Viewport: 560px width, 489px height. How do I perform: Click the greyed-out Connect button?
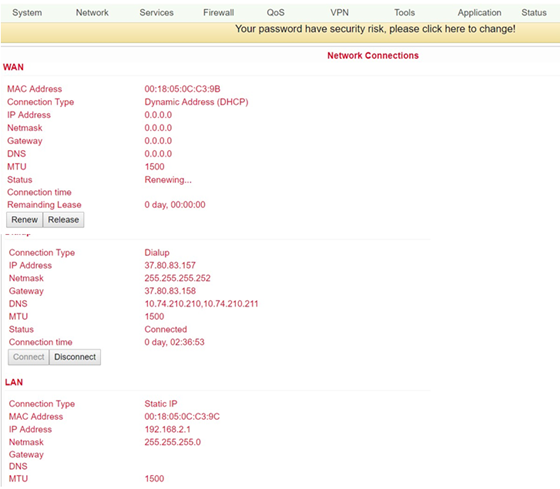click(x=29, y=357)
